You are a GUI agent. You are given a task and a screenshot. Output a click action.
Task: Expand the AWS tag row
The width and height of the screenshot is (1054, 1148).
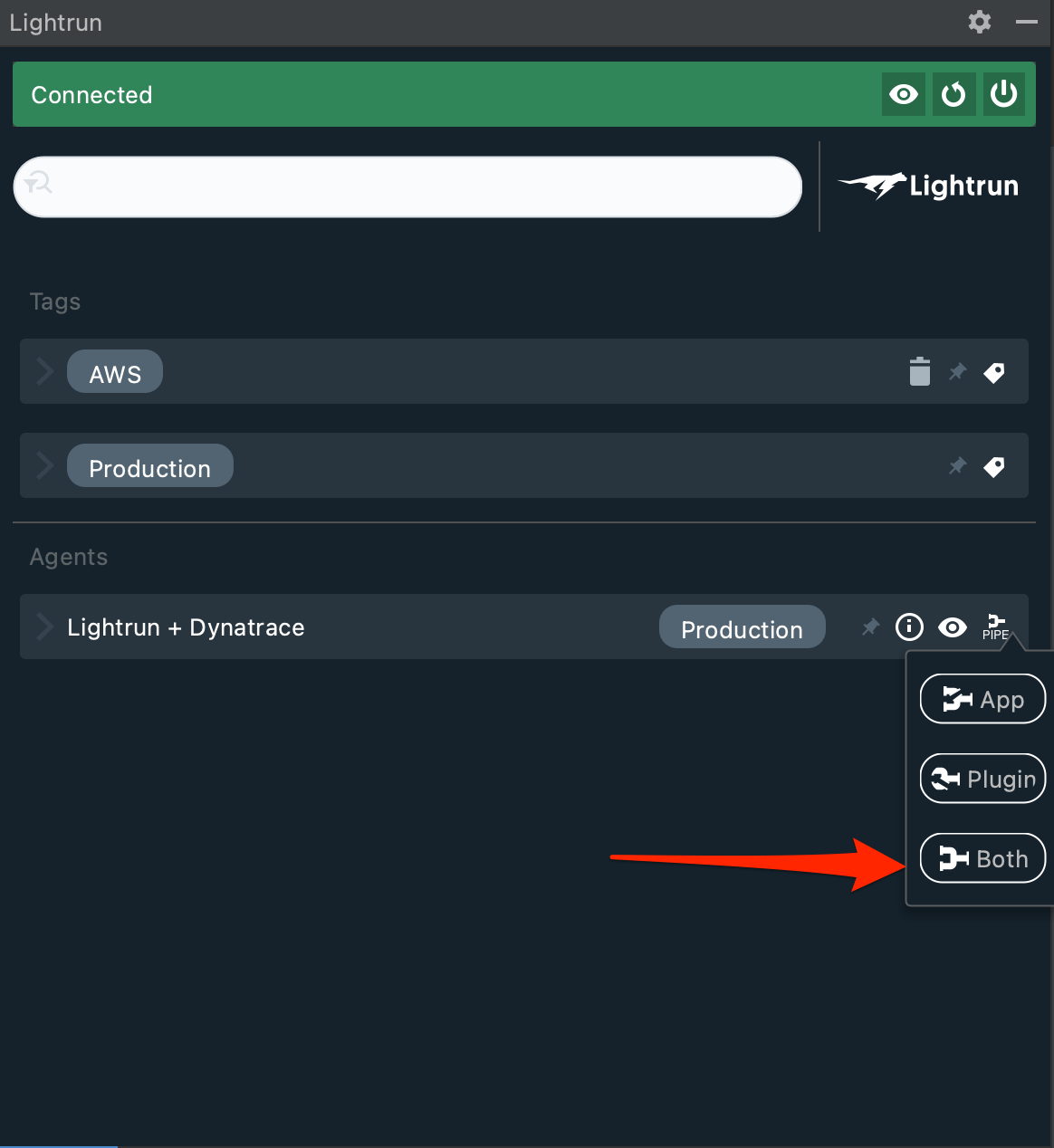[x=44, y=371]
